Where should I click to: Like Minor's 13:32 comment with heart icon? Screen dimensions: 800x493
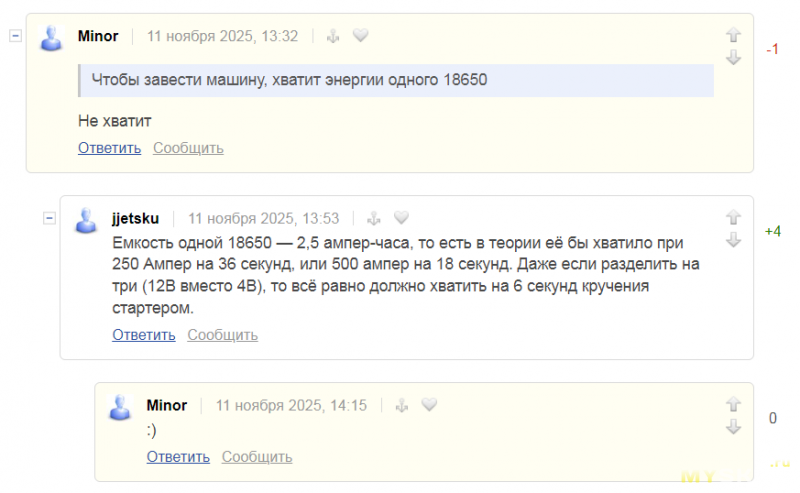361,36
